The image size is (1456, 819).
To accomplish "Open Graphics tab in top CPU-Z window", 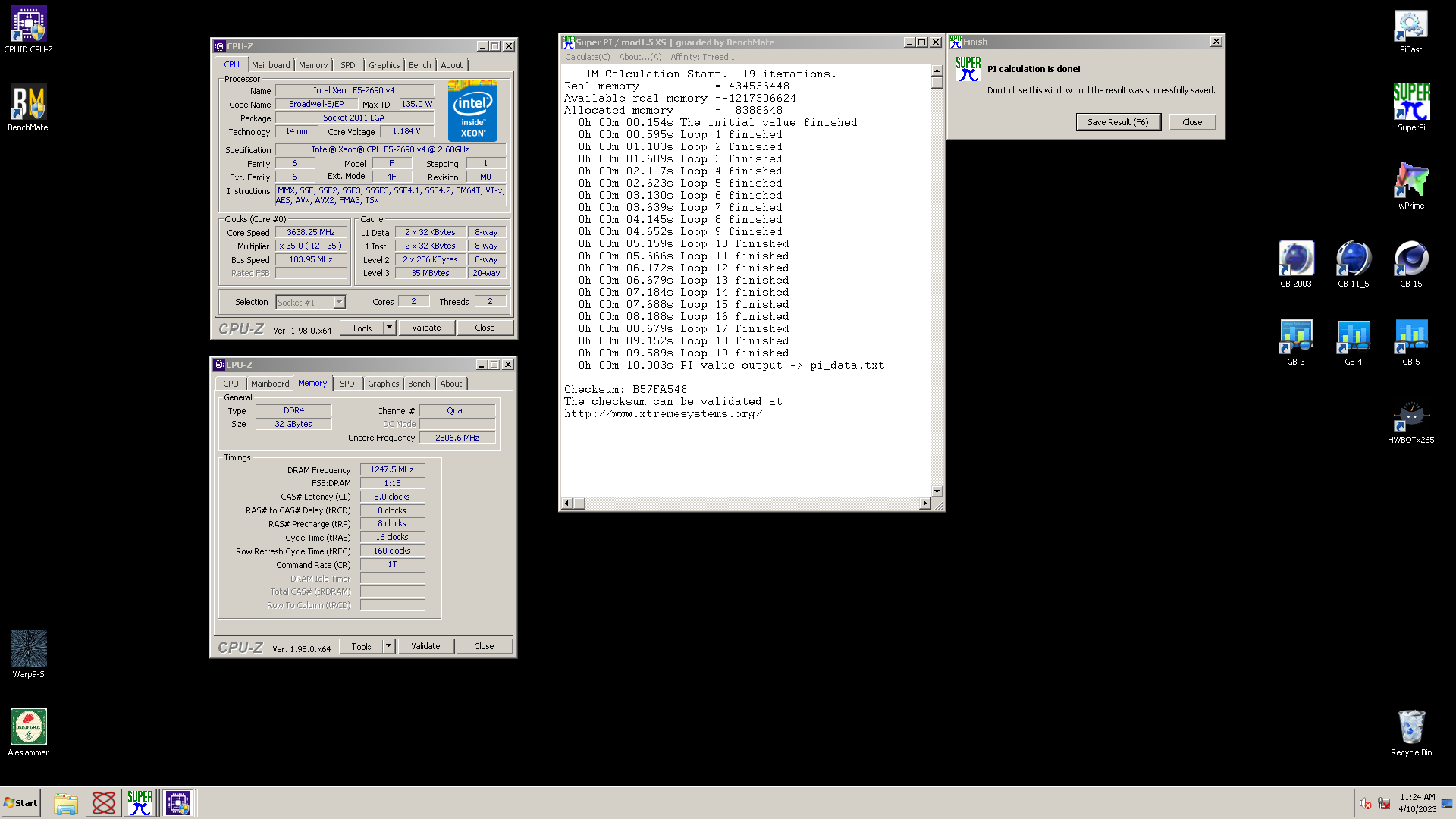I will tap(384, 65).
